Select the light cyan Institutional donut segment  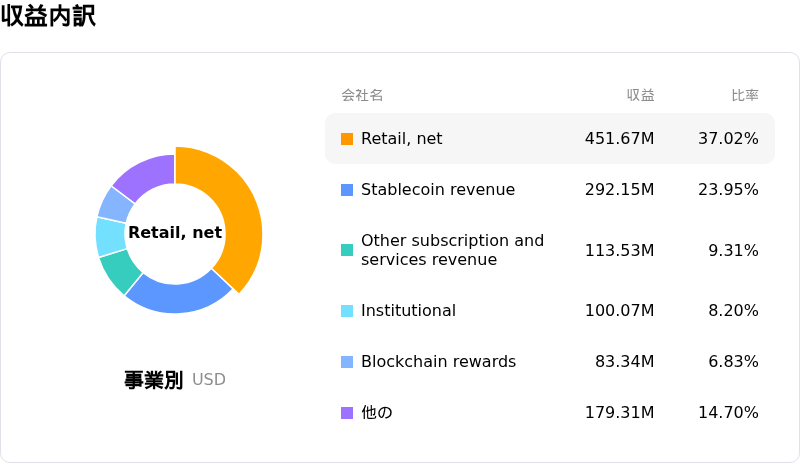tap(110, 236)
